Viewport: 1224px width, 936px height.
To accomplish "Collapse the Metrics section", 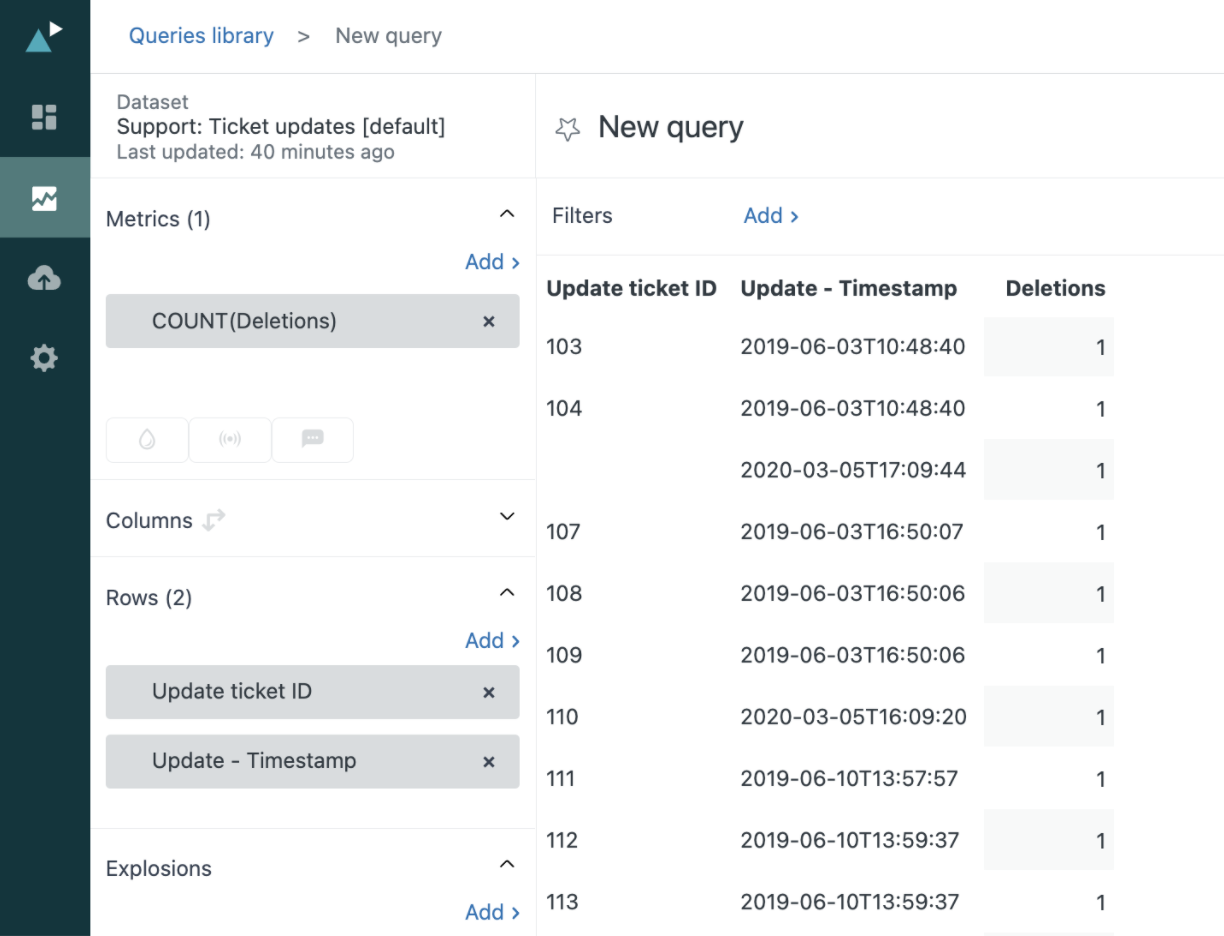I will 507,214.
